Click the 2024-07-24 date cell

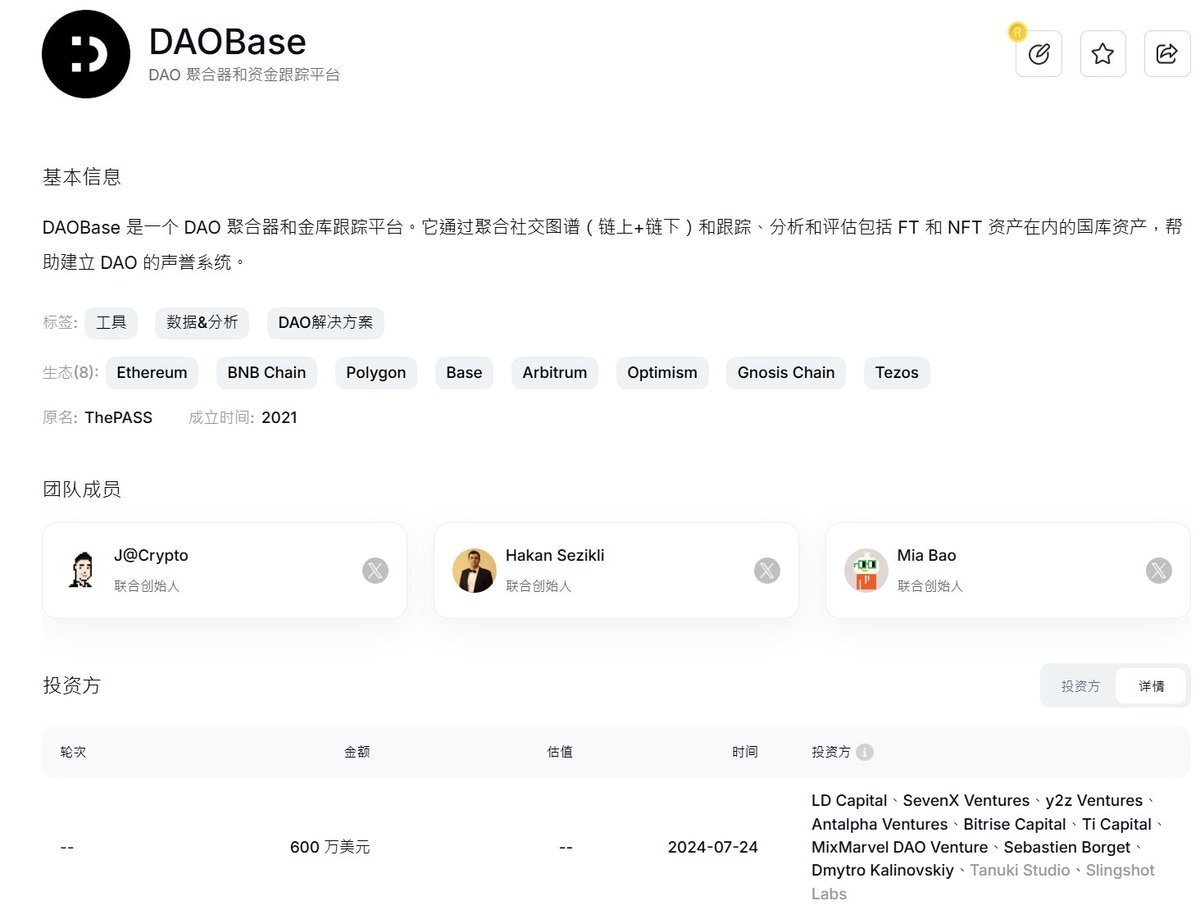coord(713,847)
